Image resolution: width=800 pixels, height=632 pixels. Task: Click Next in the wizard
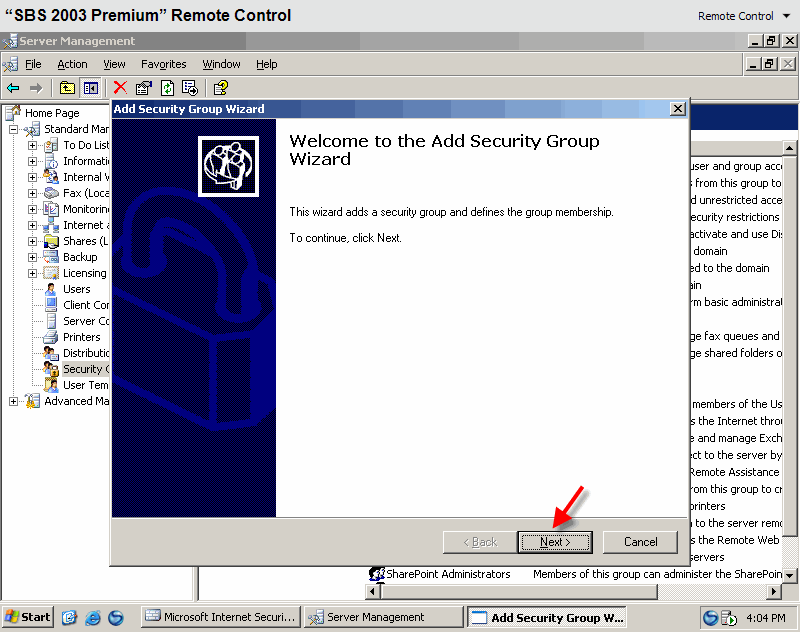(555, 542)
